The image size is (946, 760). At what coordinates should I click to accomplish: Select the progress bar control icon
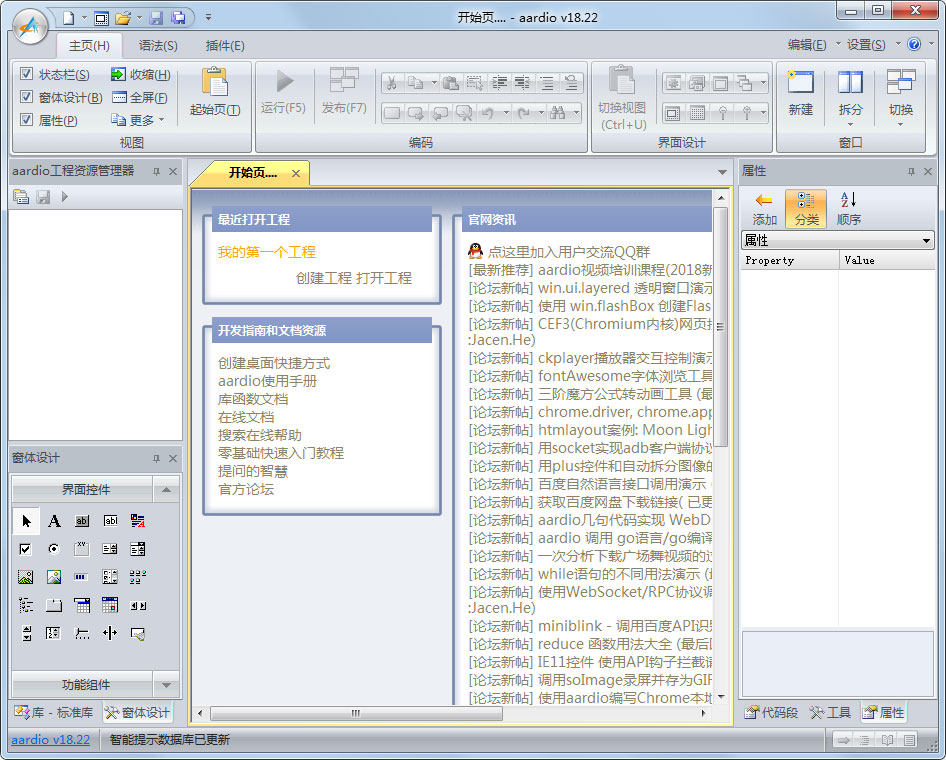click(x=81, y=577)
